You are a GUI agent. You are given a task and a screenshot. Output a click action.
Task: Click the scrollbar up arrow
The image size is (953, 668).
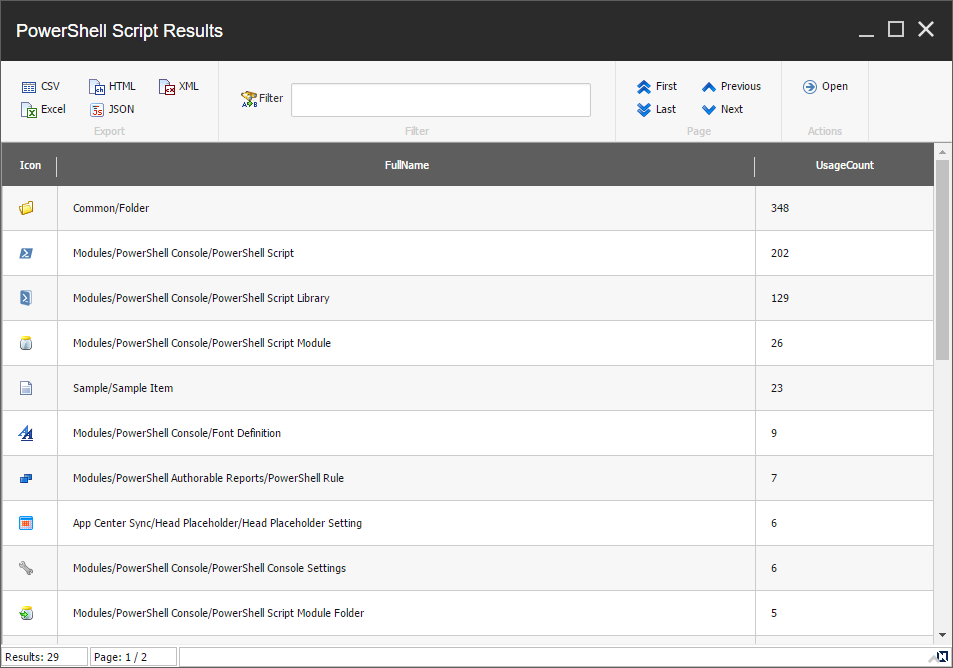(942, 152)
